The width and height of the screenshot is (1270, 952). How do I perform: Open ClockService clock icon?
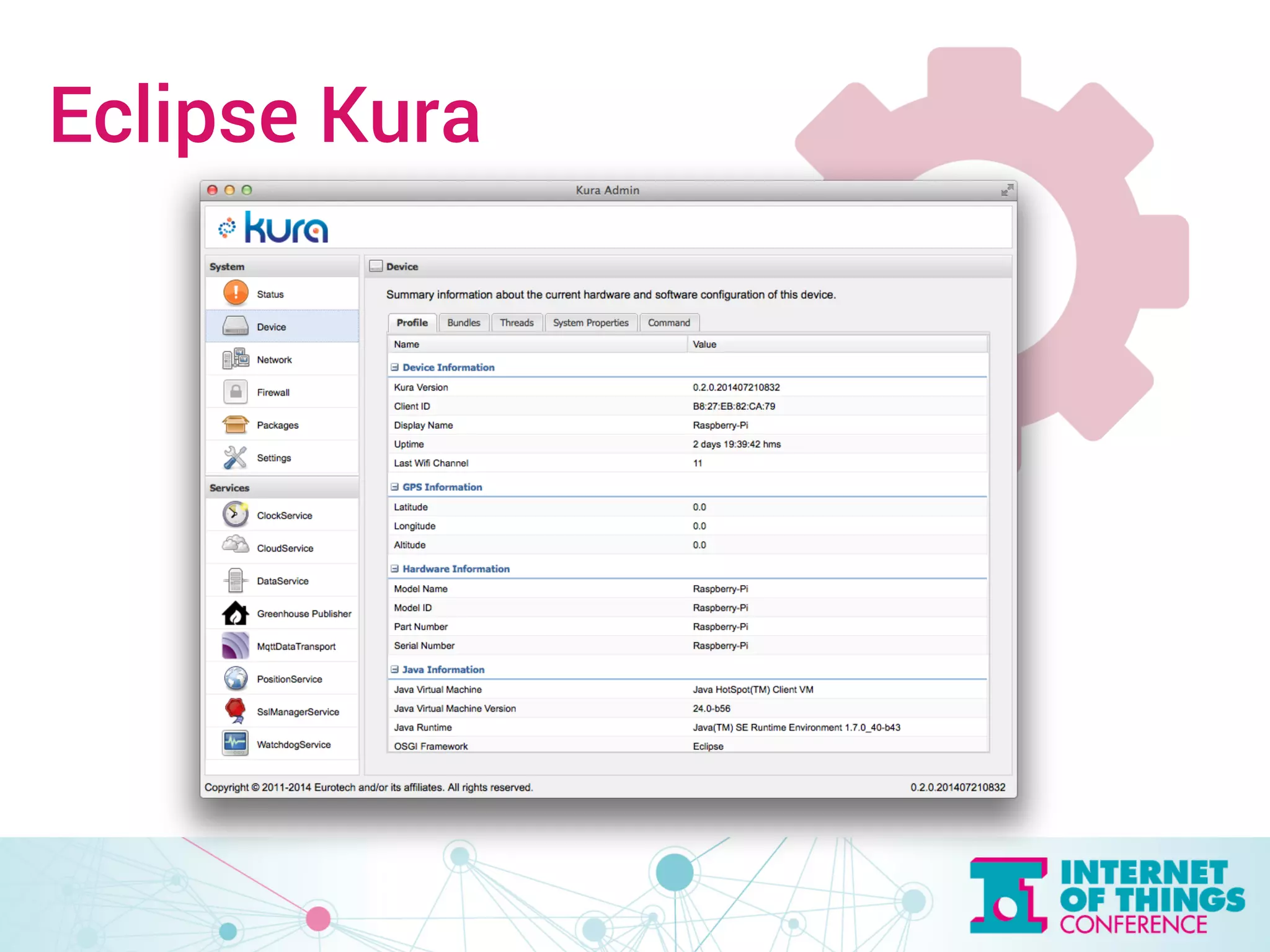(x=236, y=514)
